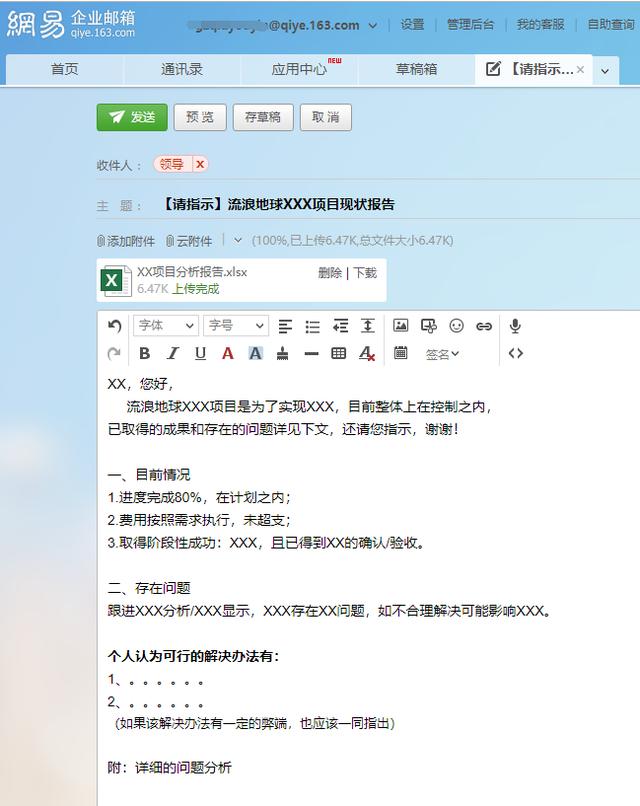Select the 【请指示… compose tab
The width and height of the screenshot is (640, 806).
(x=535, y=69)
